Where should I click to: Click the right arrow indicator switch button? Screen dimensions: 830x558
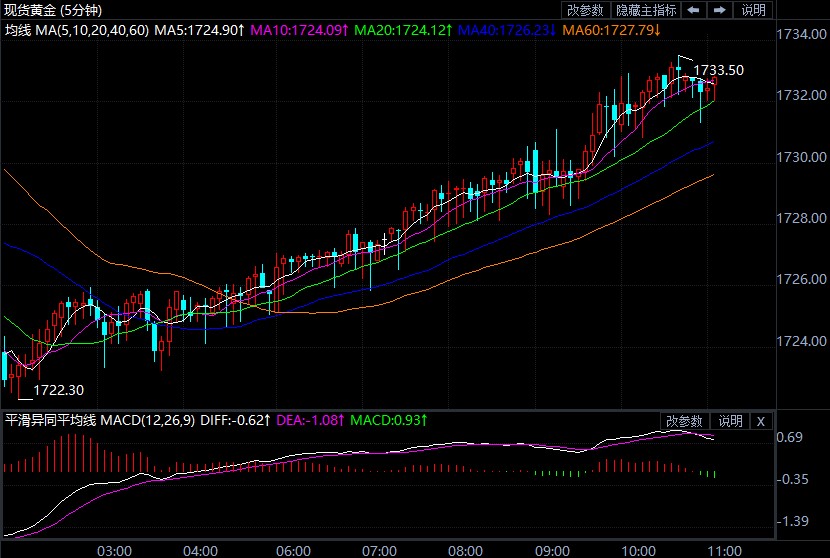(x=718, y=10)
